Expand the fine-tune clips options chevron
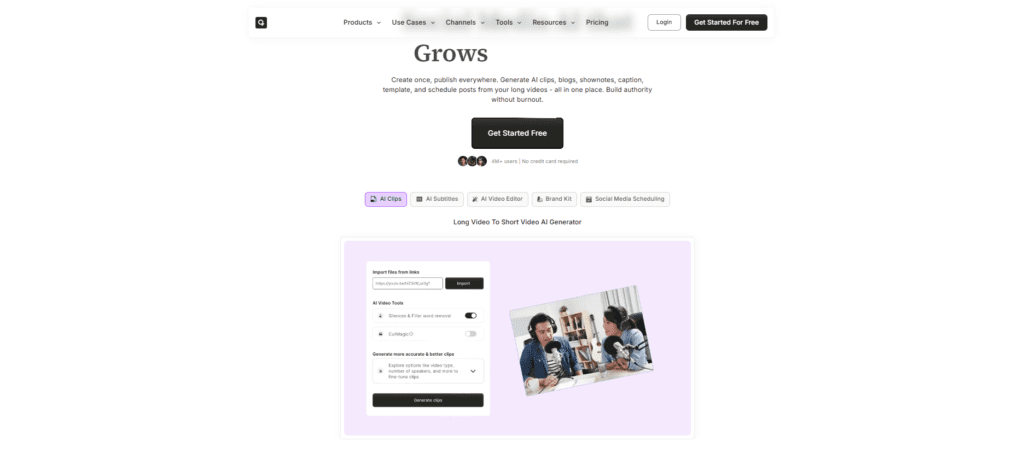 [473, 371]
